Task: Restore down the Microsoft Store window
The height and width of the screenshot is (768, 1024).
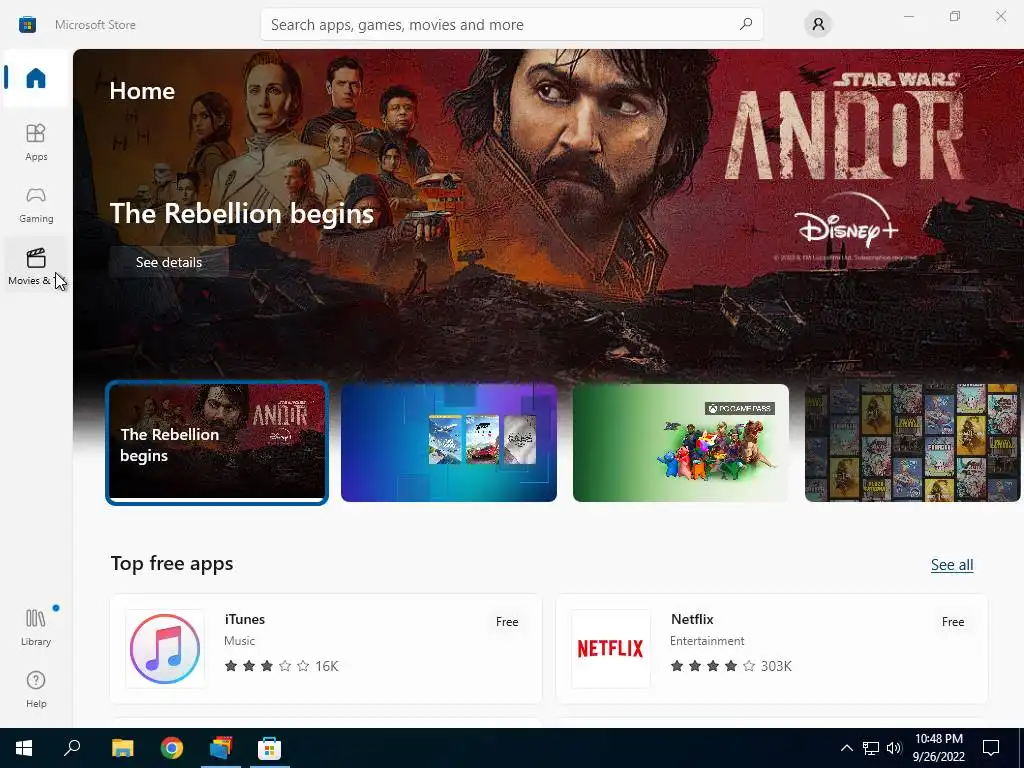Action: tap(955, 16)
